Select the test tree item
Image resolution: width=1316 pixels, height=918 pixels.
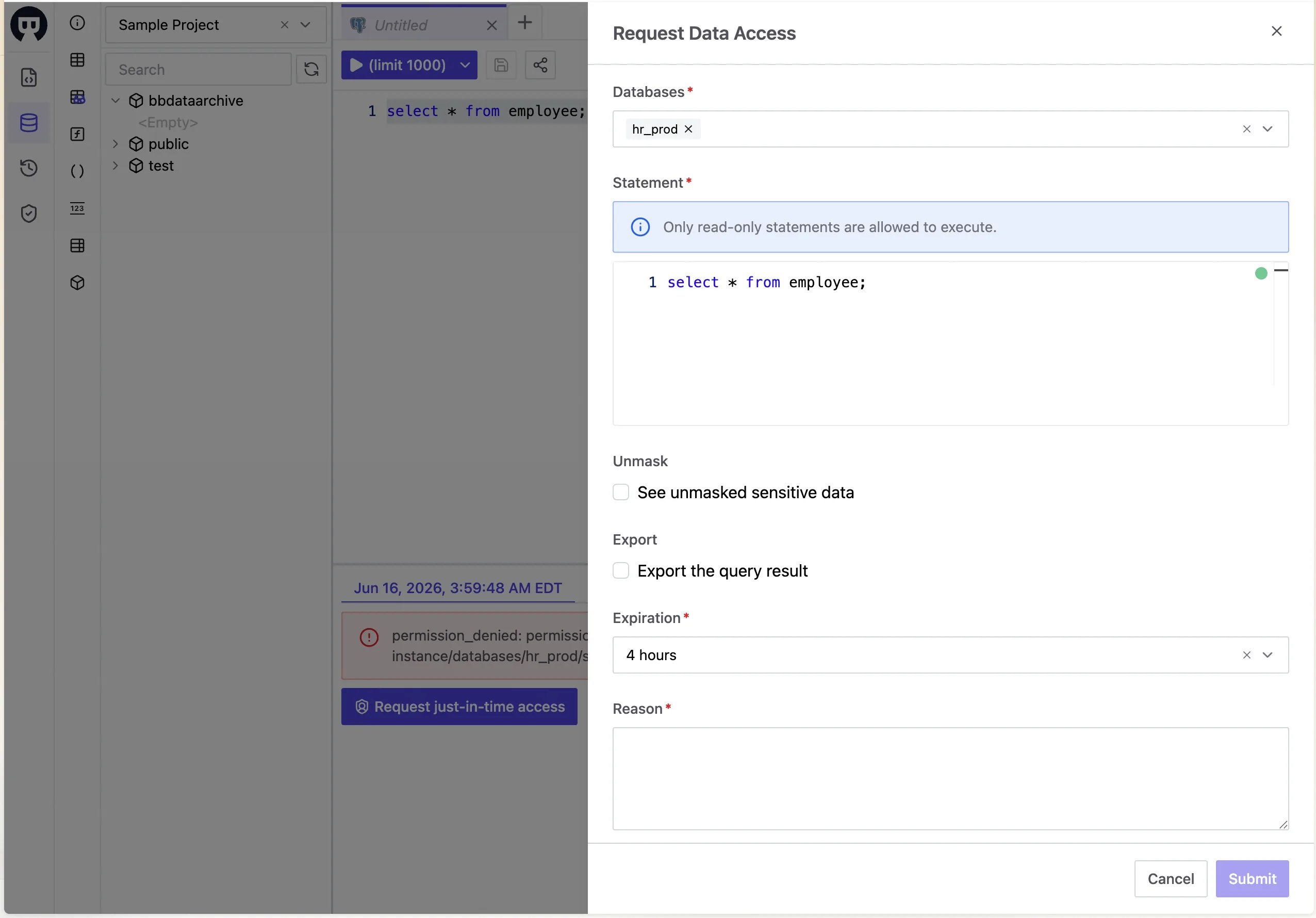(x=160, y=166)
